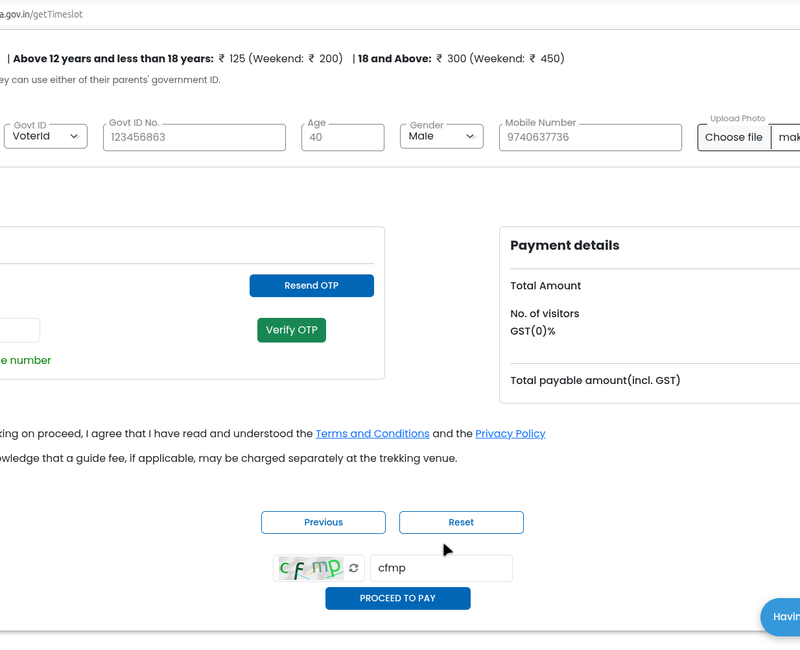
Task: Click the Above 12 years price text
Action: coord(178,59)
